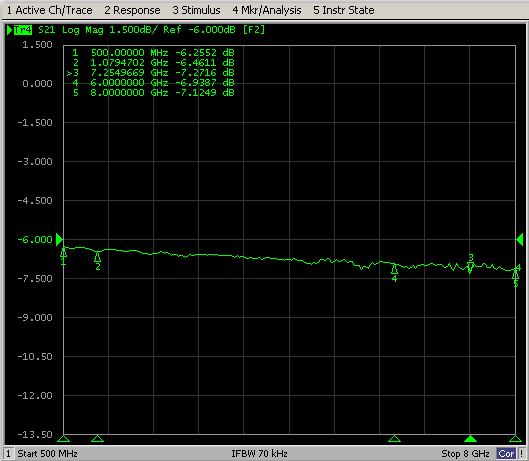Click the exclamation status icon
Viewport: 529px width, 461px height.
(522, 454)
